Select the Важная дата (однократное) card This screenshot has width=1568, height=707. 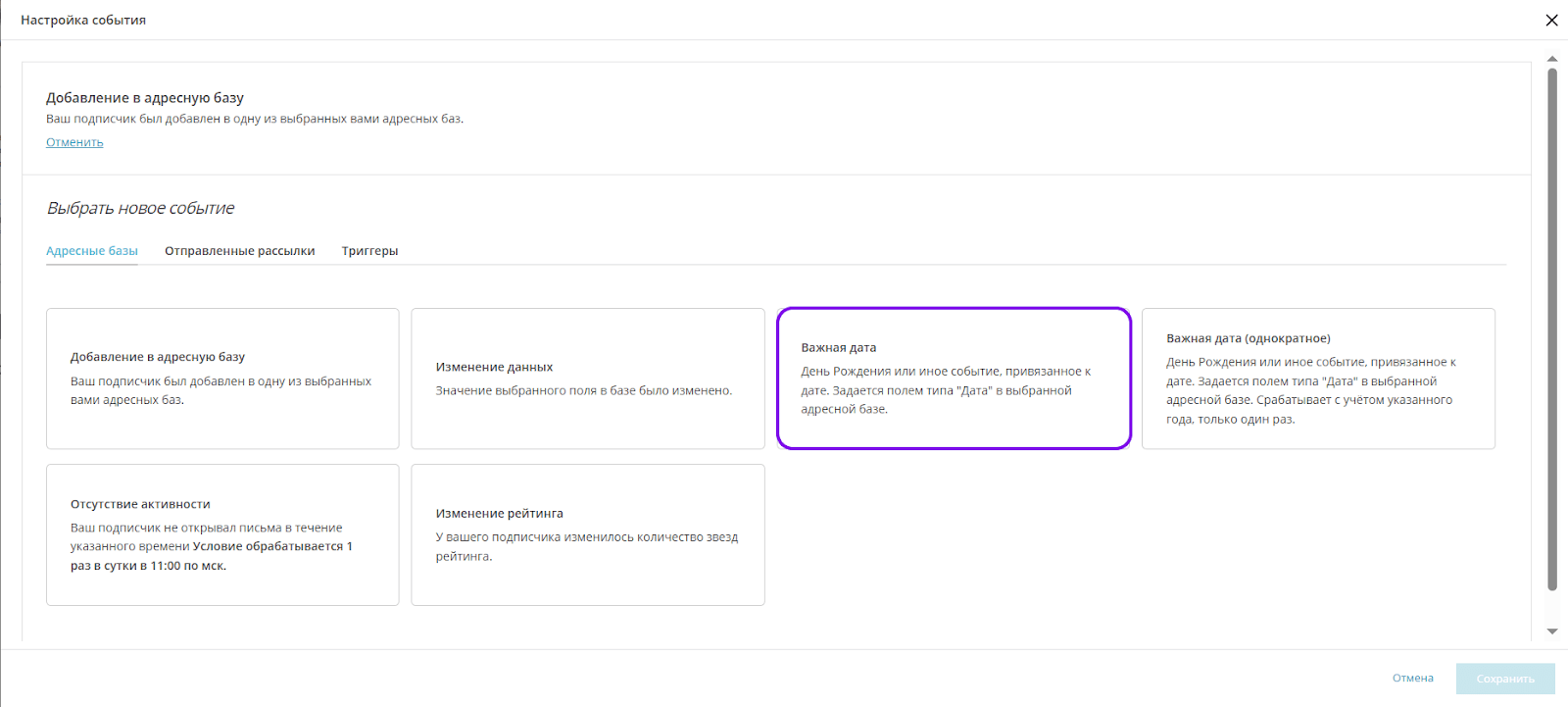(x=1318, y=379)
